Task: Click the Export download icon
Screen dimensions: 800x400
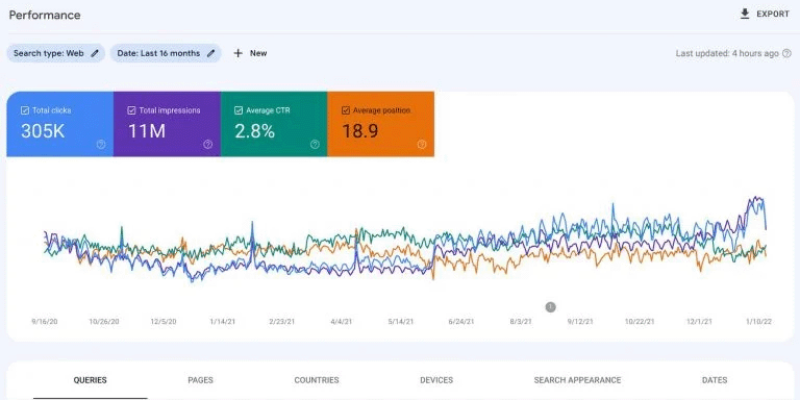Action: click(744, 14)
